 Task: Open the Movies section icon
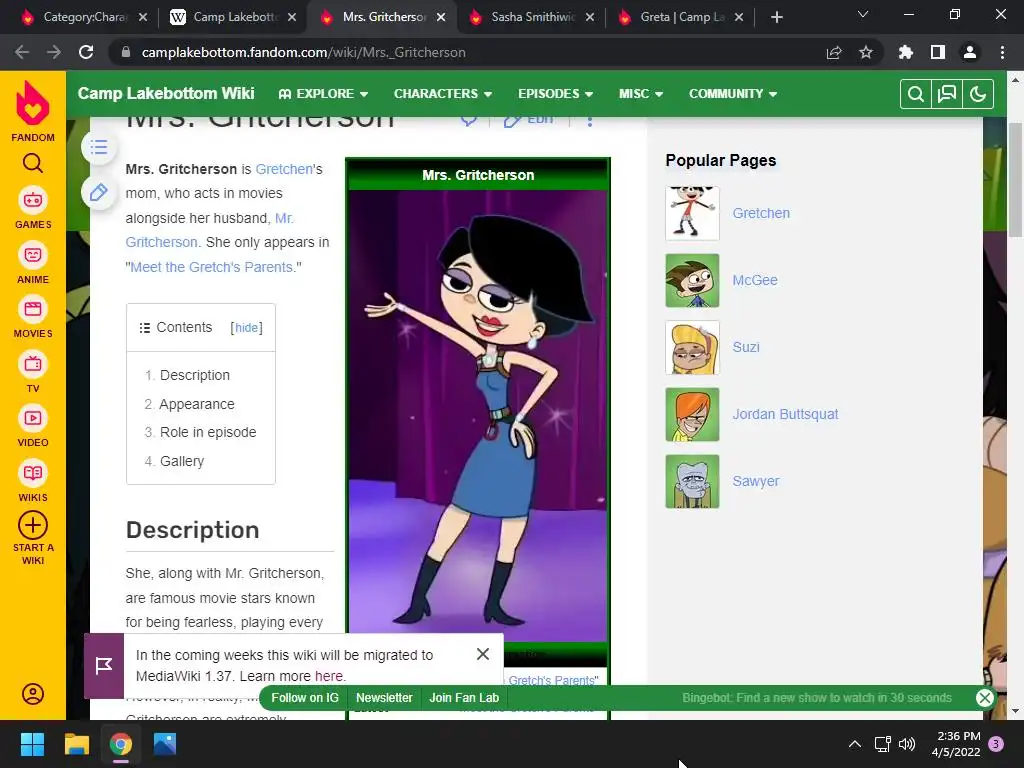[33, 309]
